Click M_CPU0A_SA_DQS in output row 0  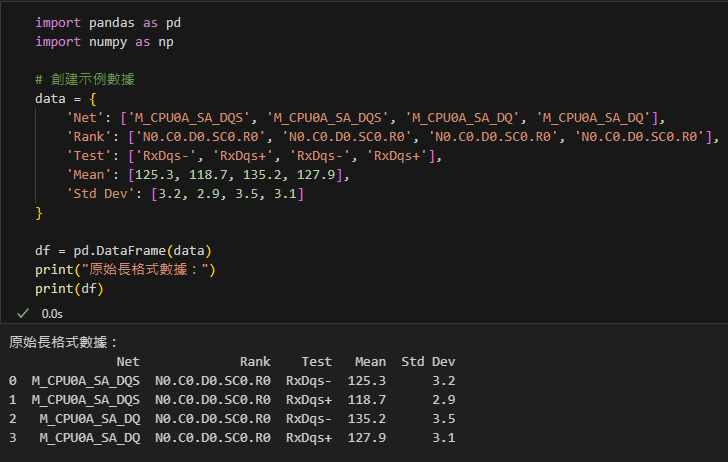(x=86, y=381)
